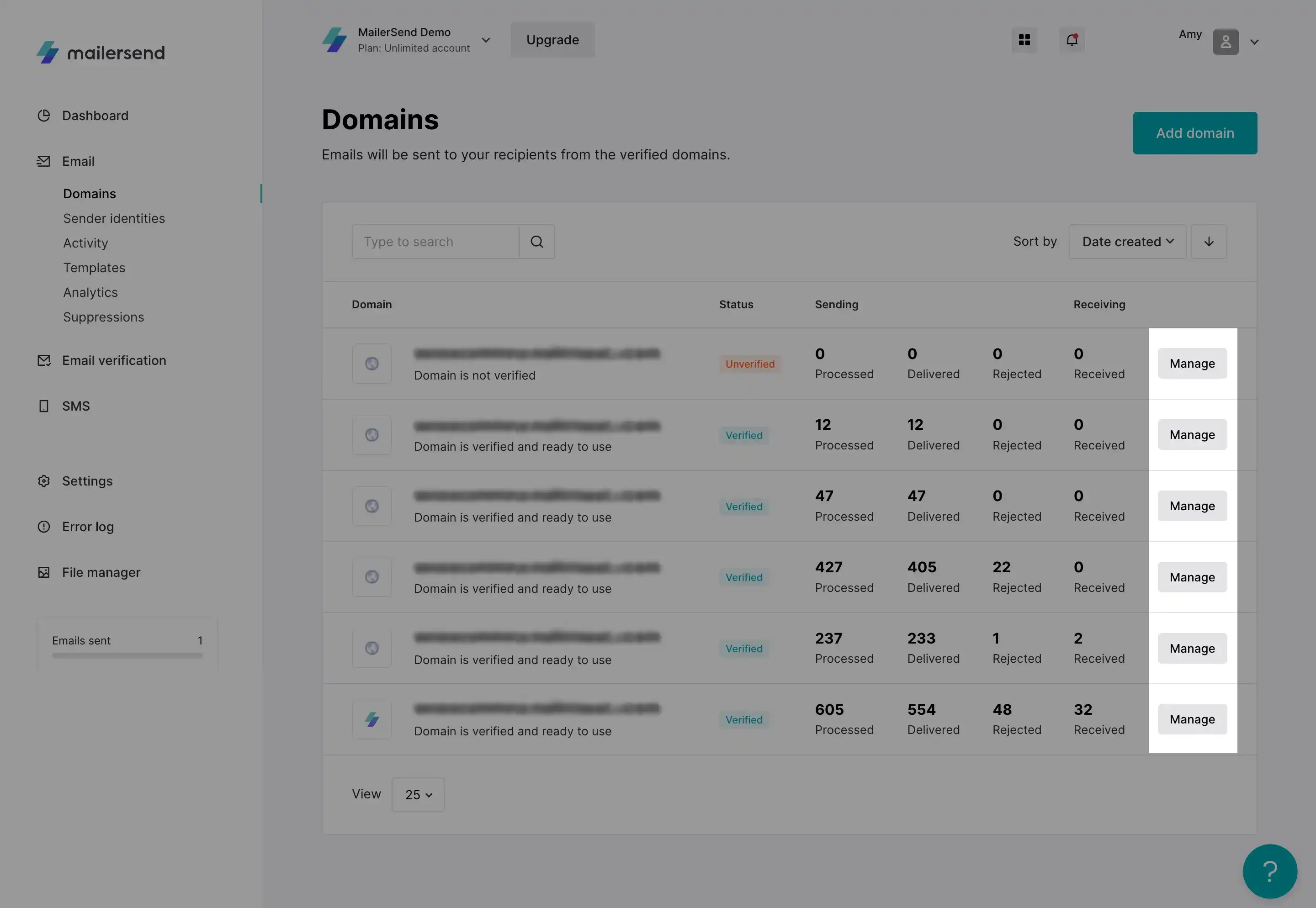Open the help question mark button
1316x908 pixels.
[x=1269, y=871]
